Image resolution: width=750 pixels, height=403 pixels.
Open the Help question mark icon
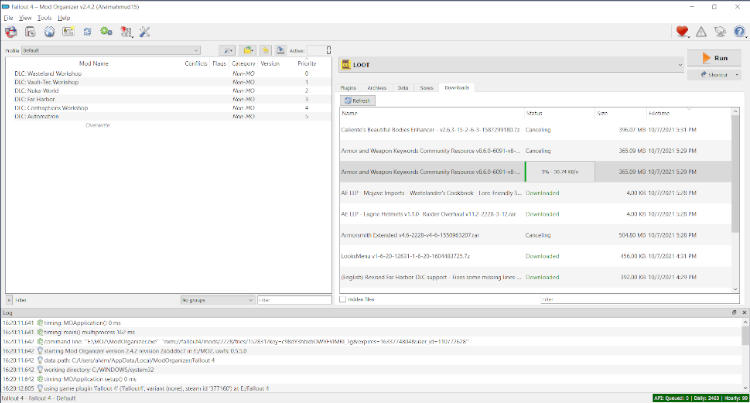point(739,32)
